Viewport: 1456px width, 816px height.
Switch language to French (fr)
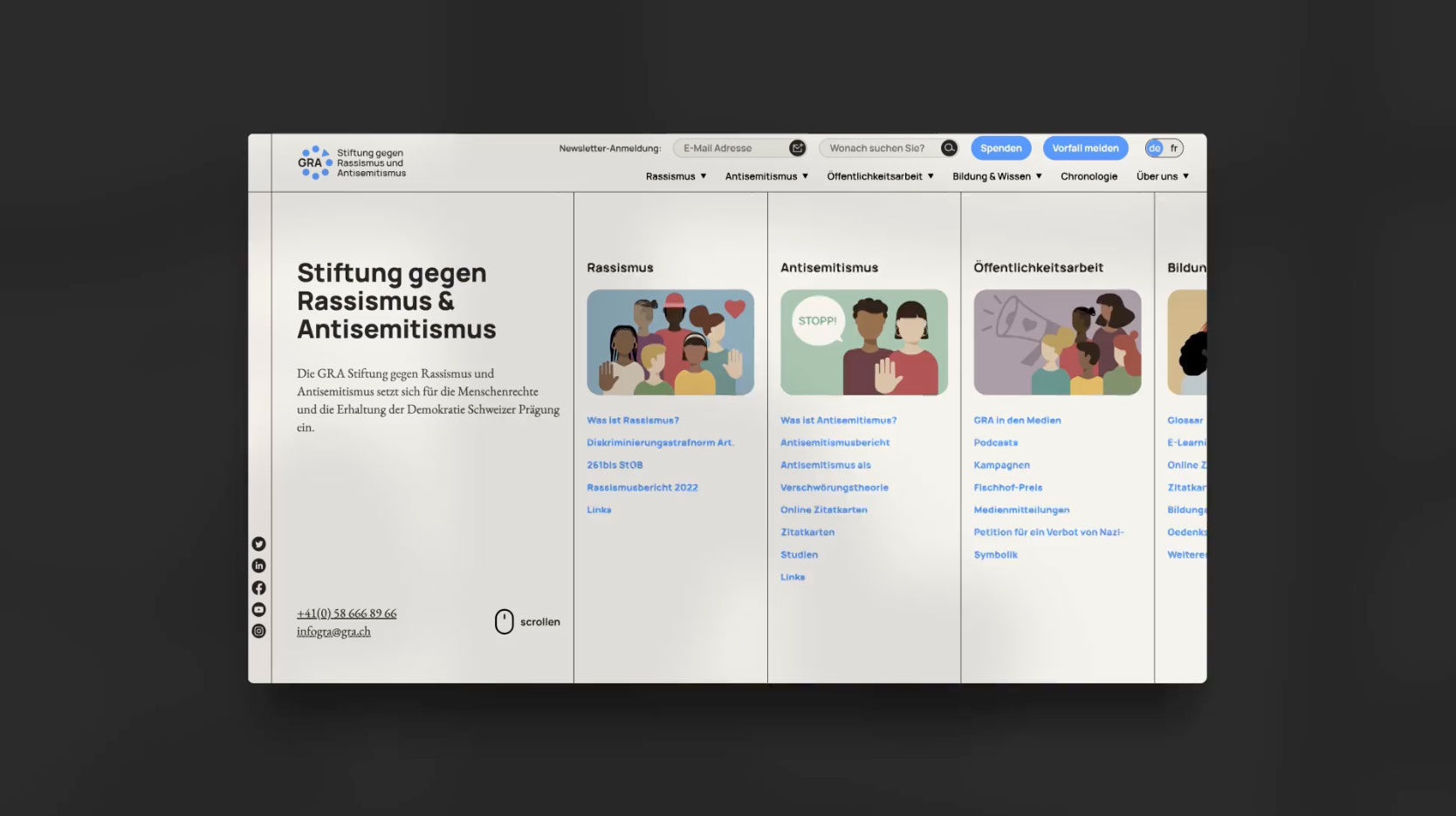(1174, 148)
